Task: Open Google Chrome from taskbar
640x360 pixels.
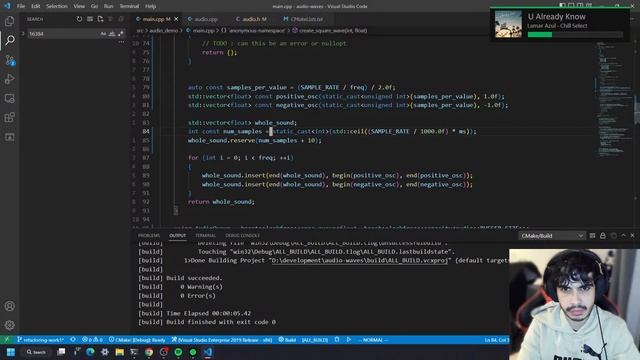Action: tap(149, 352)
